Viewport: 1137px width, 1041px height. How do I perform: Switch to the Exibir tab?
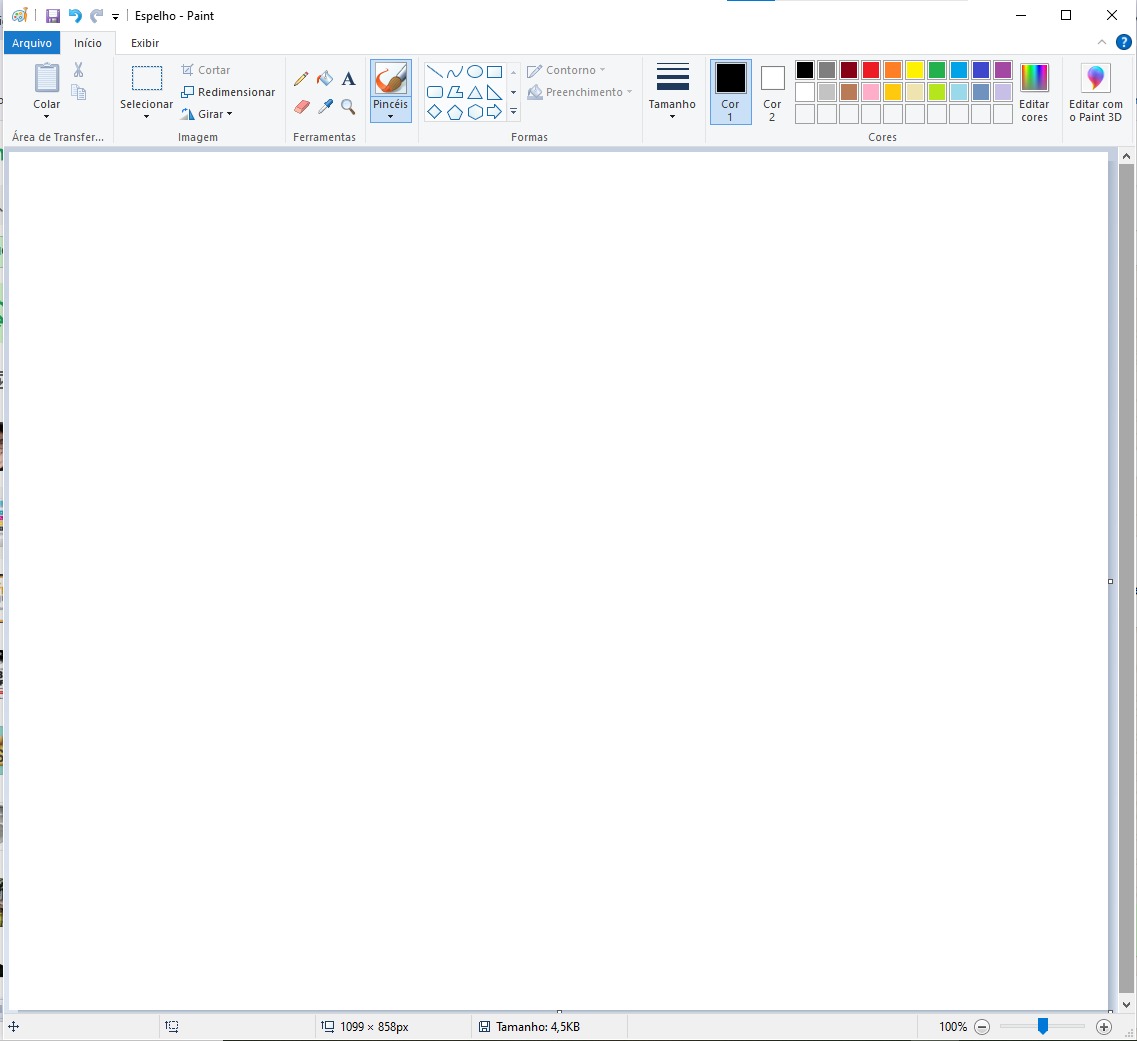point(145,43)
